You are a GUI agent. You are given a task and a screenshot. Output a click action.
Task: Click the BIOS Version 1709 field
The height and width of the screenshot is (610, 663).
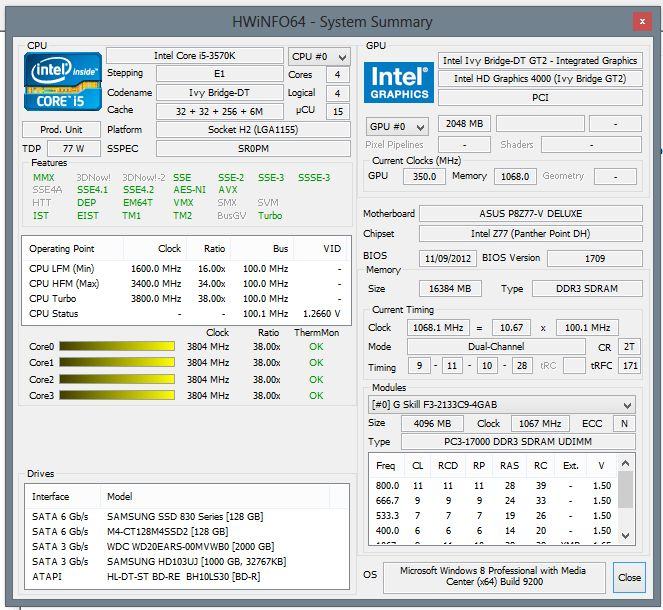595,258
